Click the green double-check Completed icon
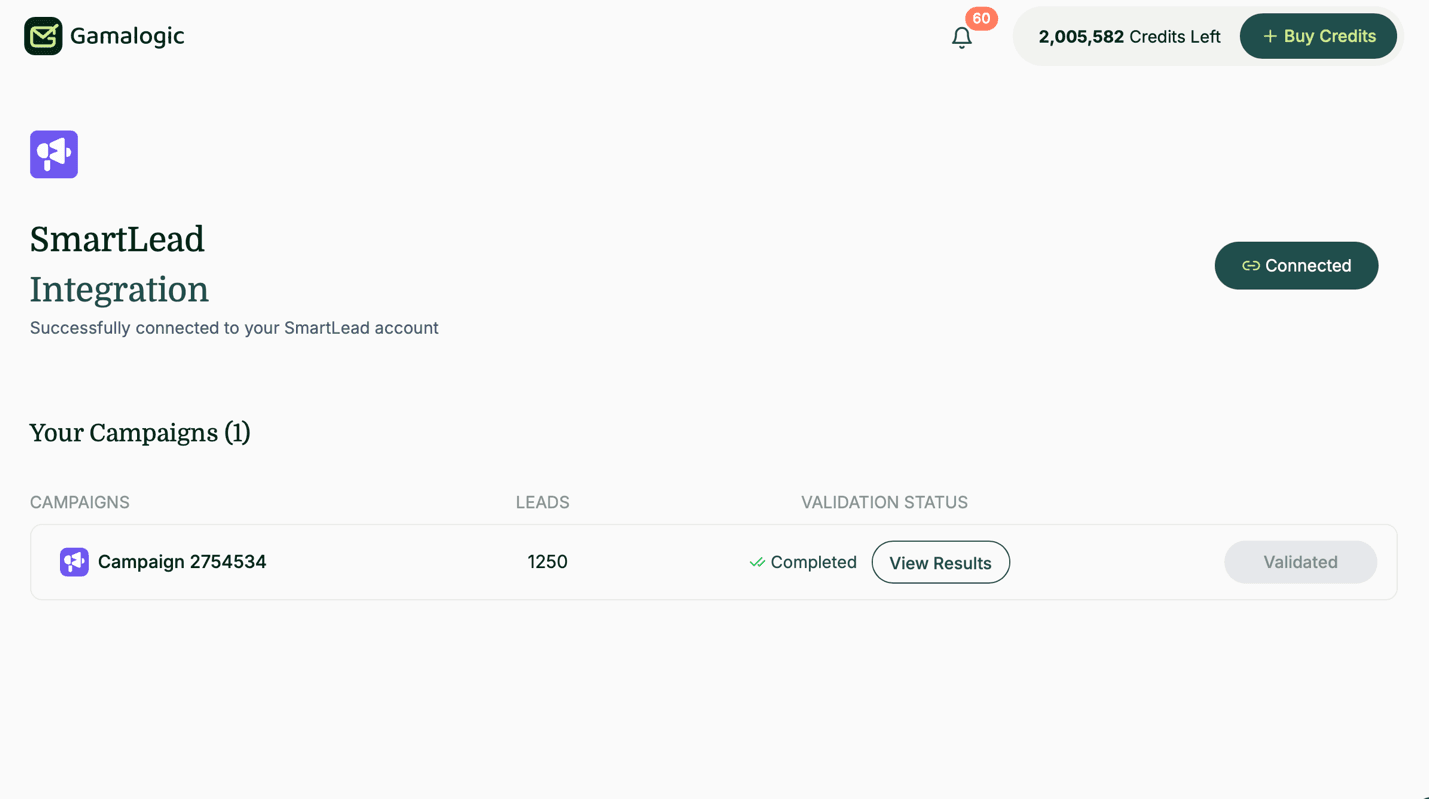Image resolution: width=1429 pixels, height=799 pixels. 757,562
